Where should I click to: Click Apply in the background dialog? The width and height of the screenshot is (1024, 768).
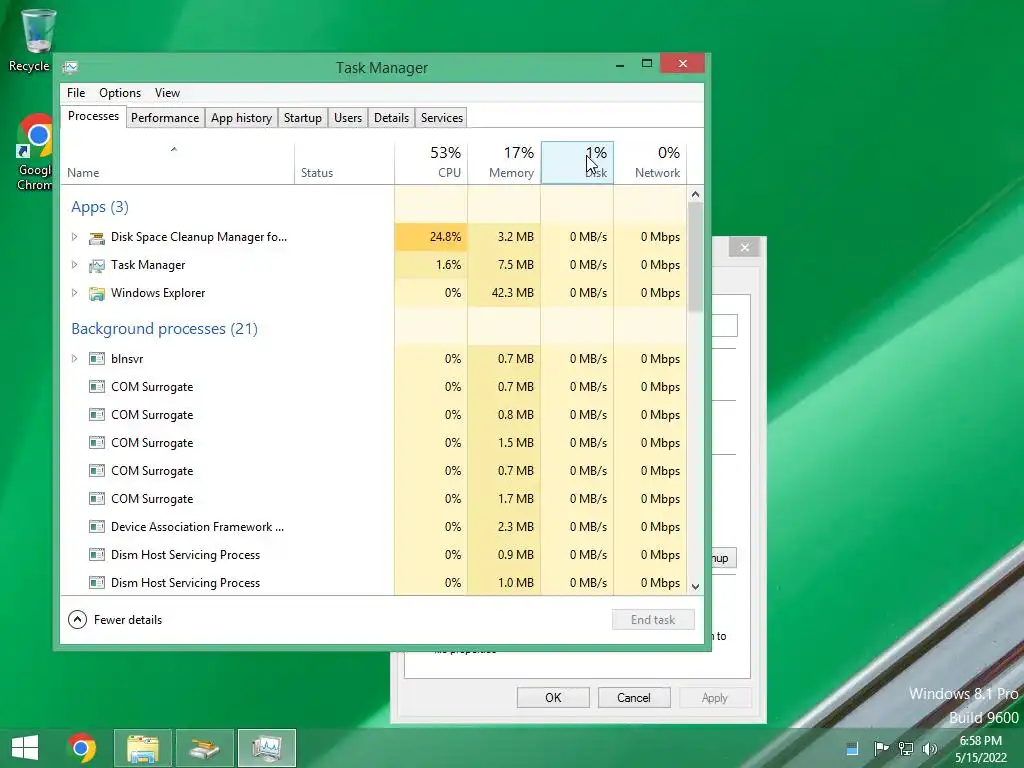pos(715,697)
